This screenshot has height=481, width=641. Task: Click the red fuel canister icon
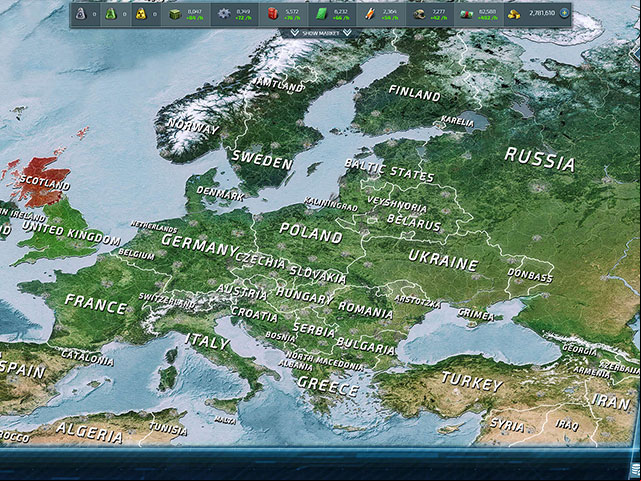point(273,14)
